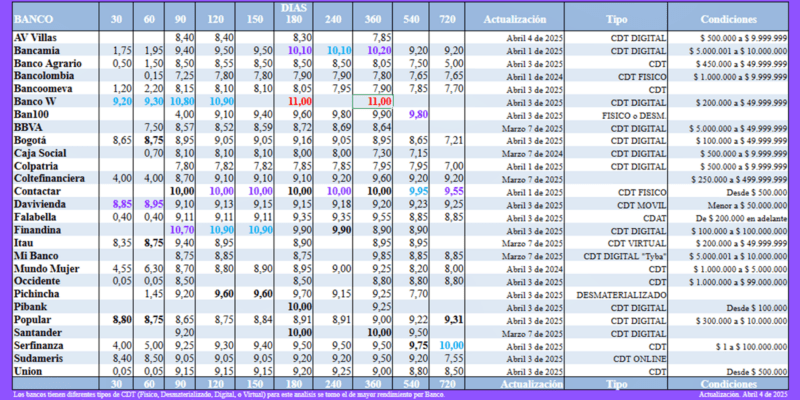800x400 pixels.
Task: Click the Pibank bank name cell
Action: click(x=32, y=307)
